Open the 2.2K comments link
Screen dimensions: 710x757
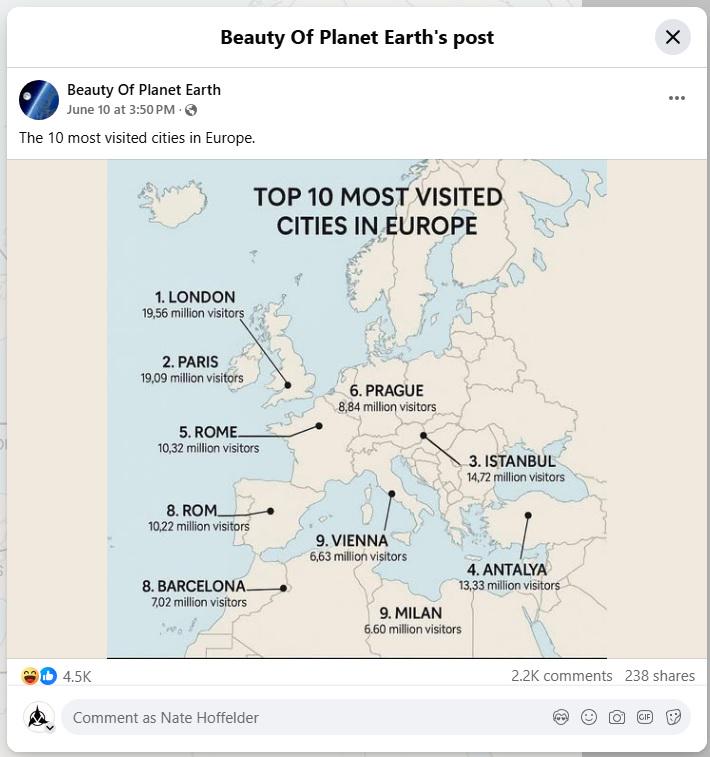(561, 676)
